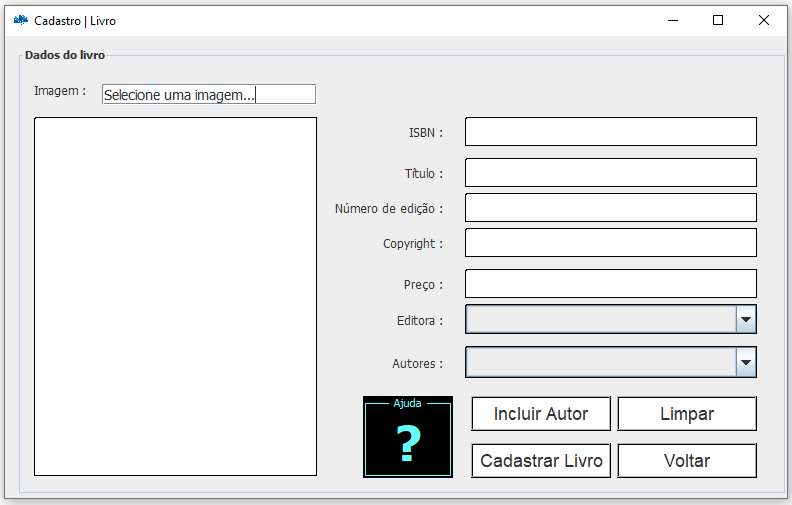The height and width of the screenshot is (505, 792).
Task: Click the Copyright label
Action: (413, 244)
